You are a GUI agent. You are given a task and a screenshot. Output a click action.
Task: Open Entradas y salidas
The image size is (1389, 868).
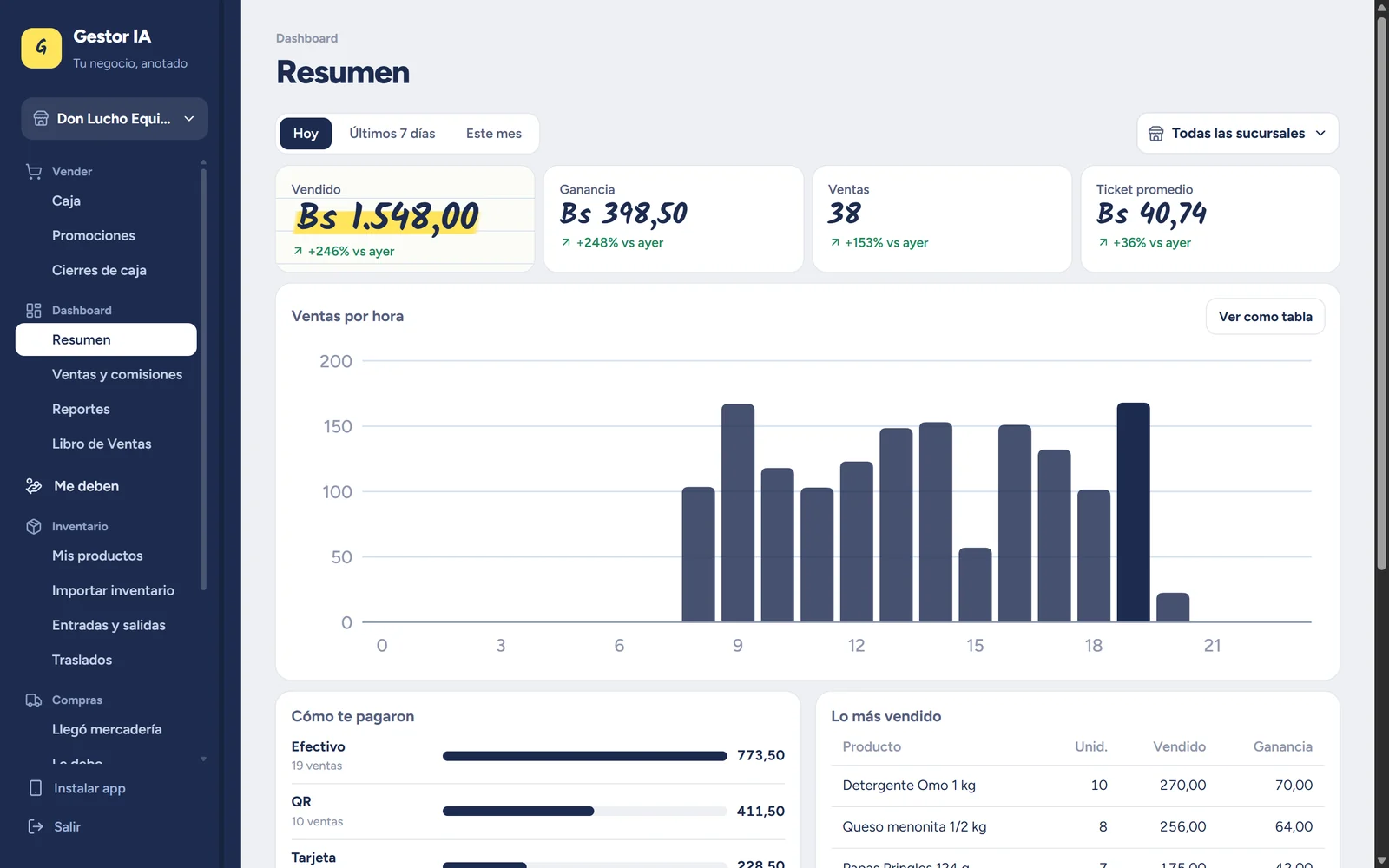point(106,625)
